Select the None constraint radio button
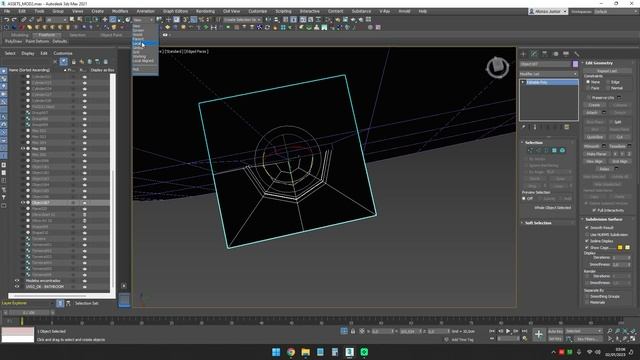This screenshot has height=360, width=640. point(588,82)
